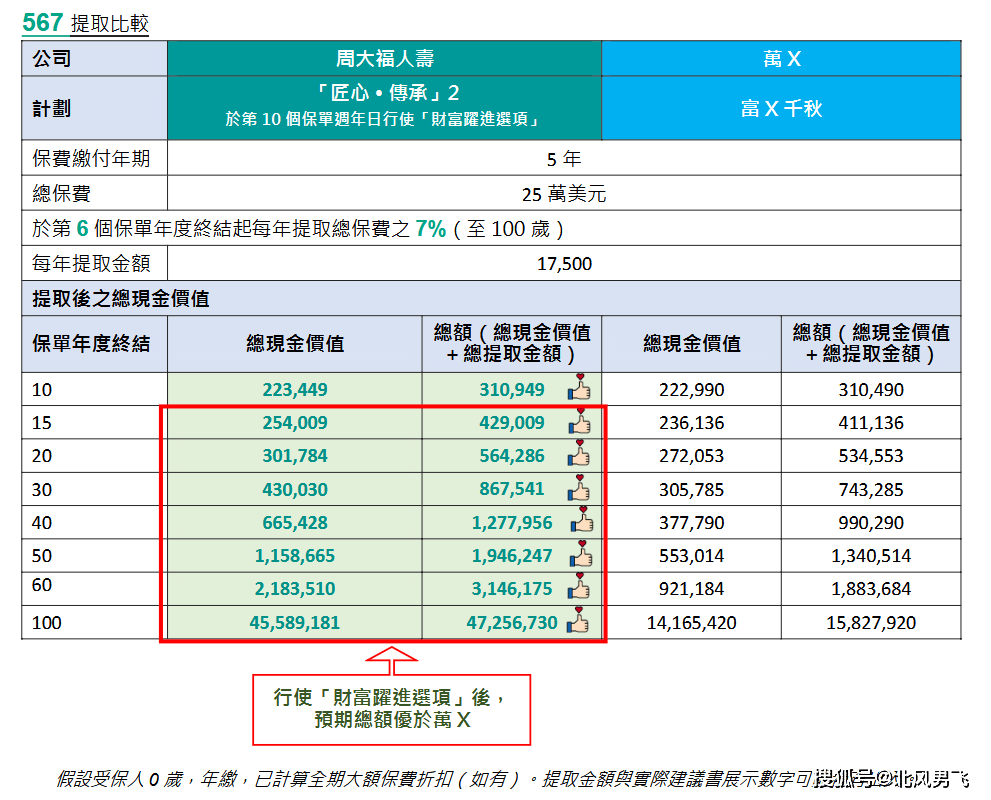Click the 提取後之總現金價值 section header
Image resolution: width=991 pixels, height=800 pixels.
pyautogui.click(x=120, y=298)
